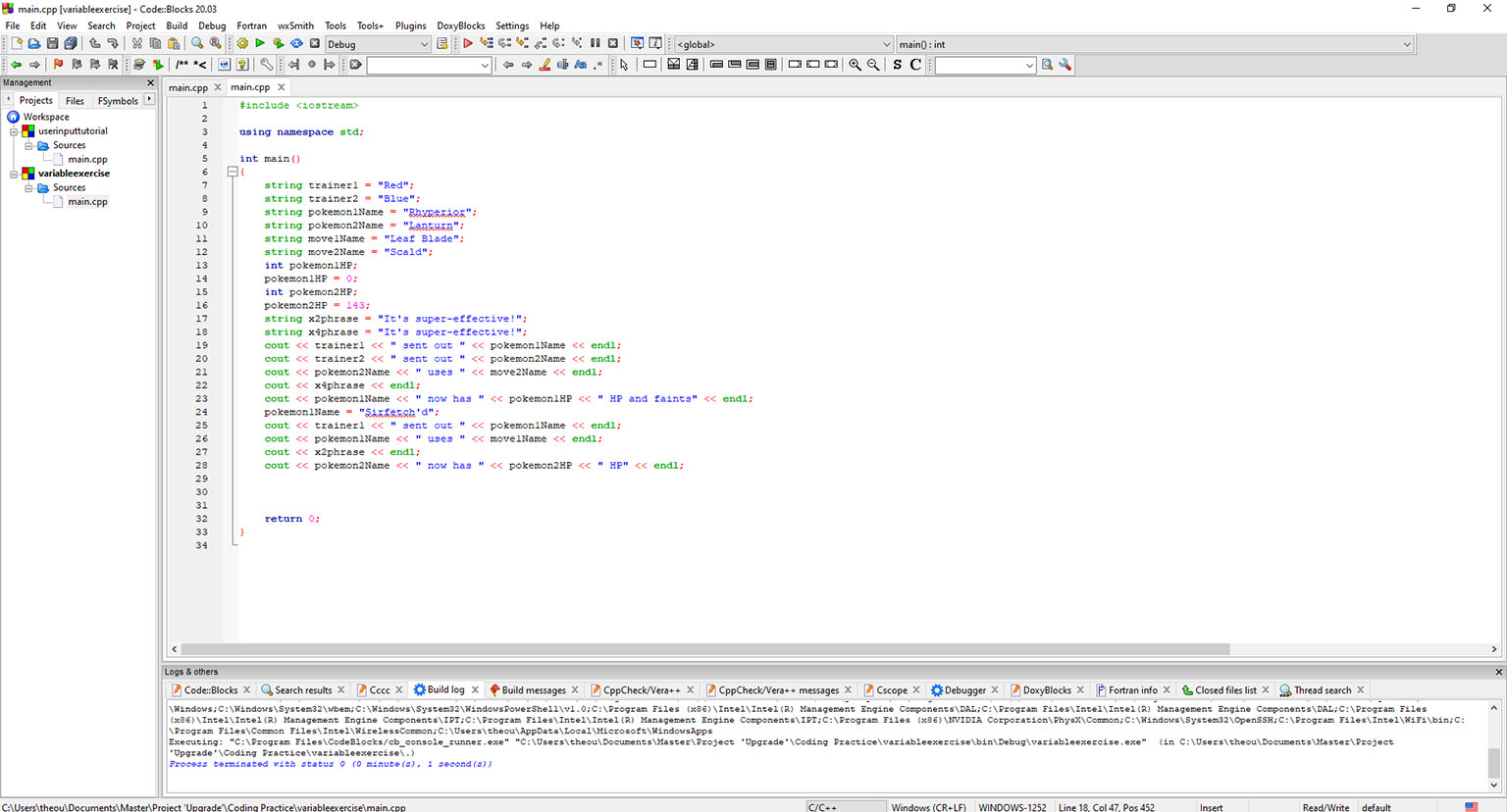
Task: Open the Search results log tab
Action: coord(303,690)
